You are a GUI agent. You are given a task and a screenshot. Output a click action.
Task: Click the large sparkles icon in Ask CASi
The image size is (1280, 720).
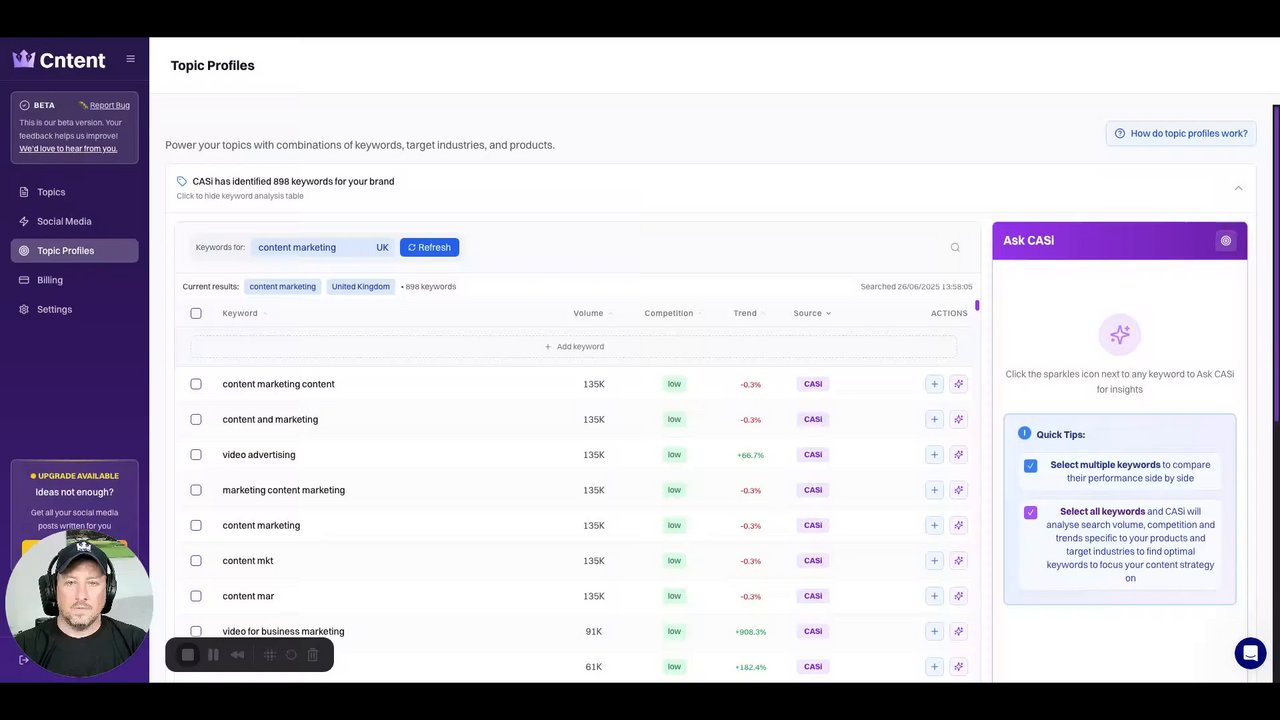1119,335
